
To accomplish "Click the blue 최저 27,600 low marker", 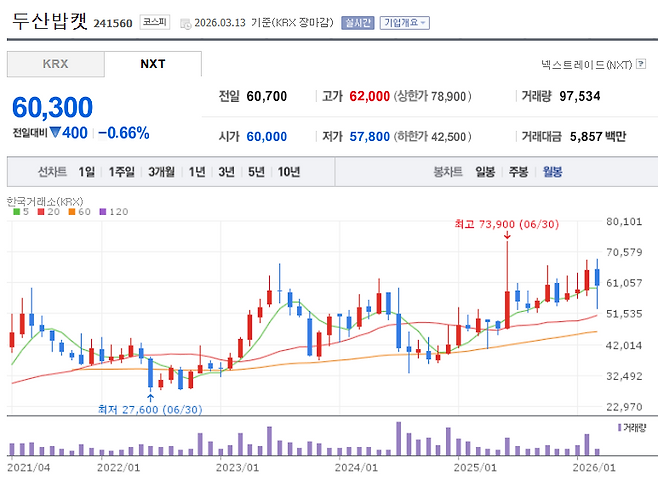I will pyautogui.click(x=150, y=408).
